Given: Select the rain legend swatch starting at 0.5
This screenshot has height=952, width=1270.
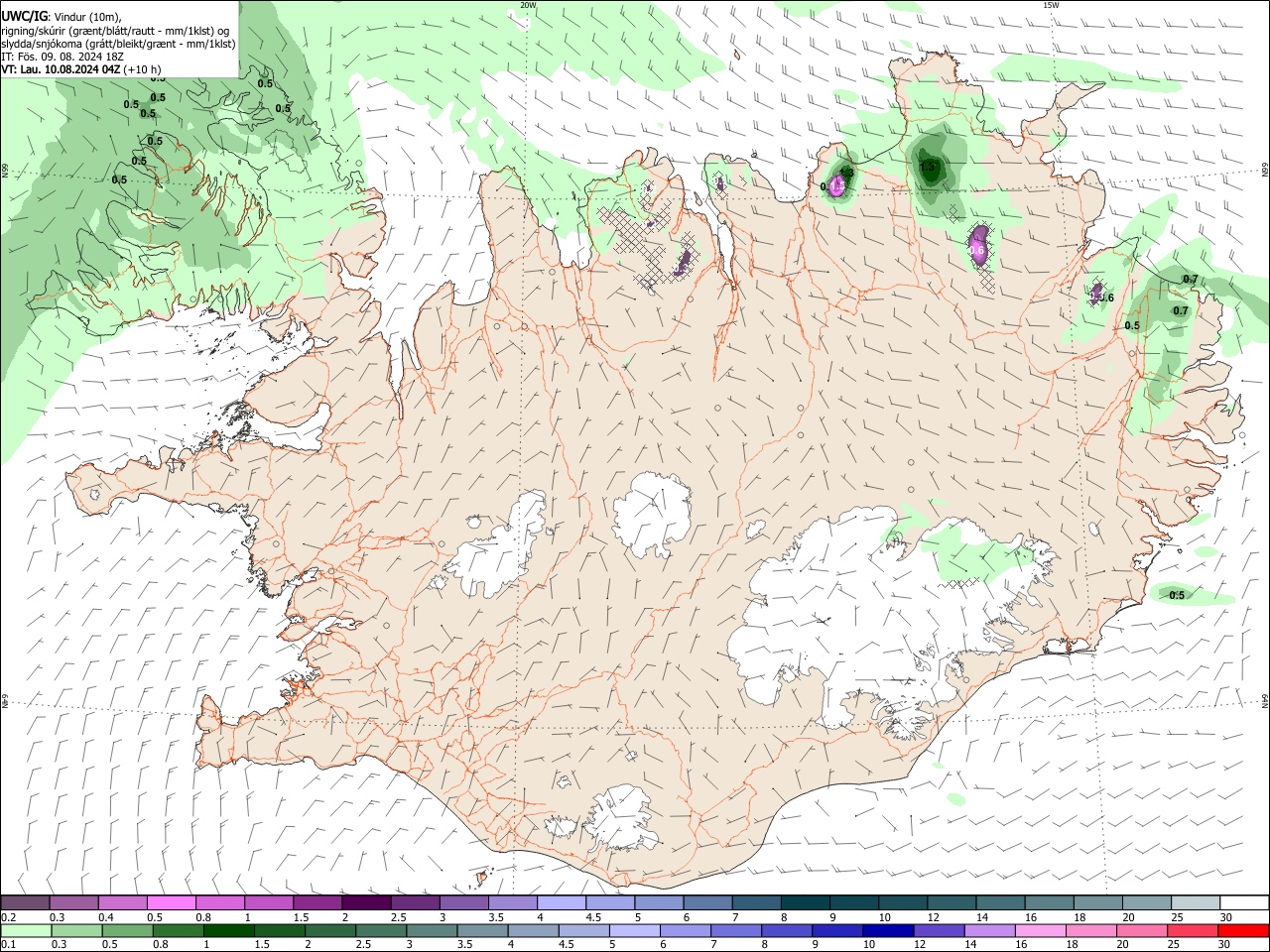Looking at the screenshot, I should (128, 931).
